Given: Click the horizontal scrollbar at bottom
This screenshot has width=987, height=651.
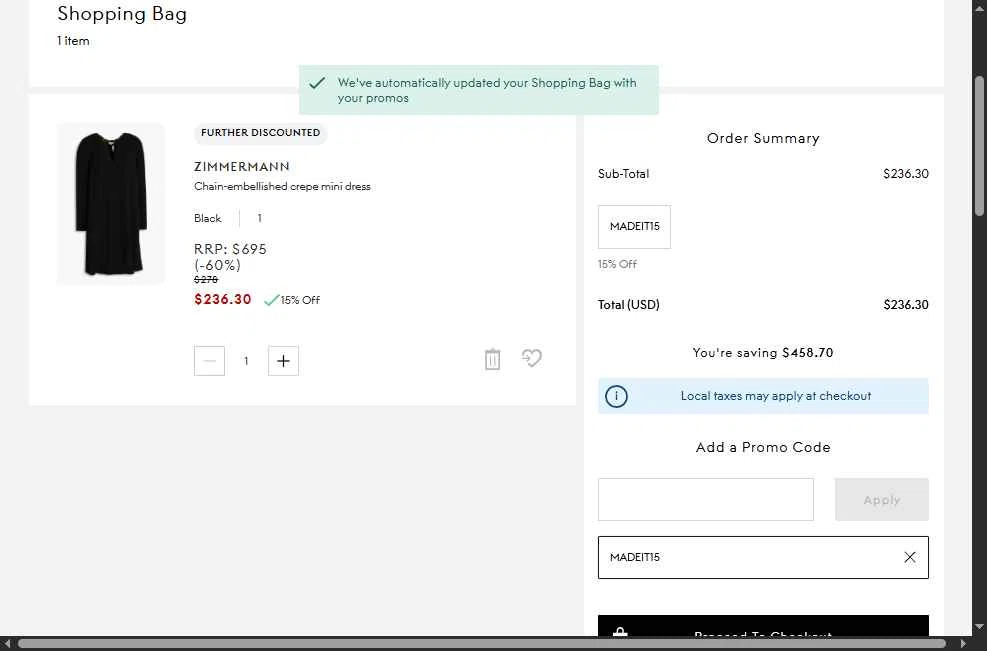Looking at the screenshot, I should 482,643.
